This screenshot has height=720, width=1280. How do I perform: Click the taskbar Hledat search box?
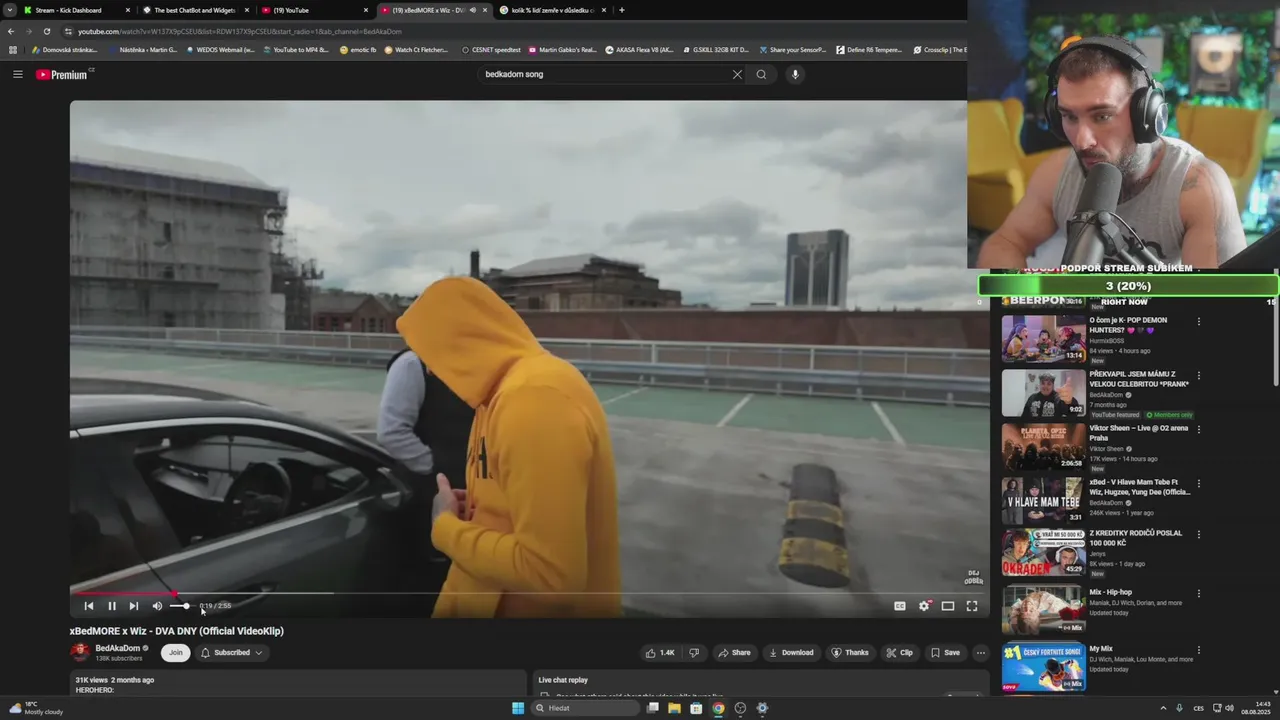585,708
